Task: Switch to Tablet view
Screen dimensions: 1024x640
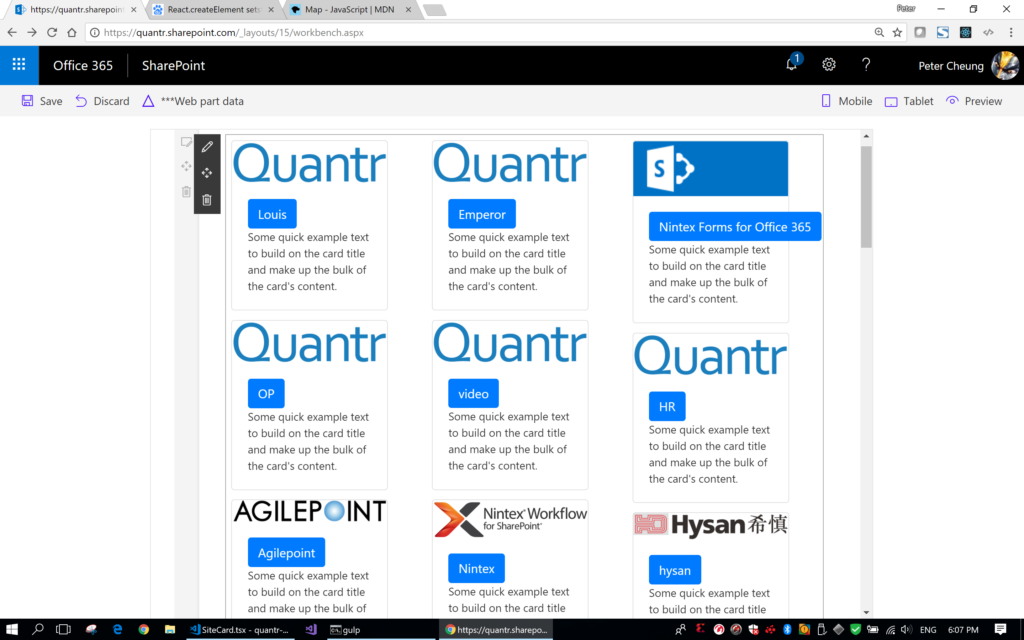Action: click(909, 101)
